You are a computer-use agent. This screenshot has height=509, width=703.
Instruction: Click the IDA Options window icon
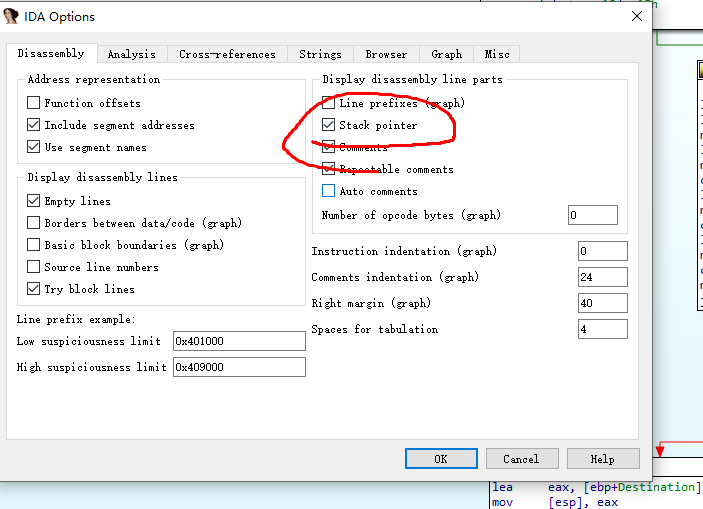click(11, 16)
